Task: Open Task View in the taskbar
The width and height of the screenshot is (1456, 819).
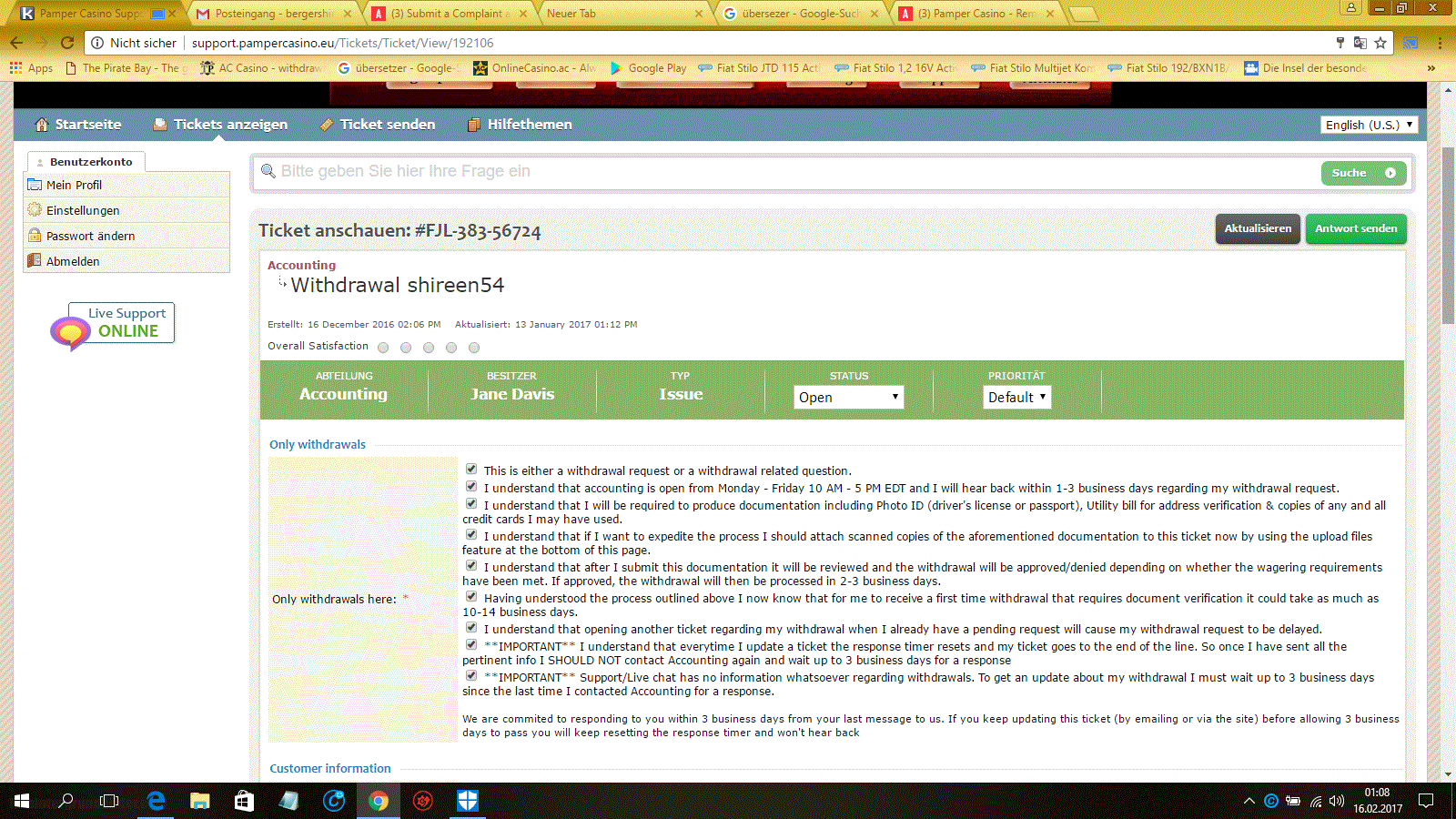Action: click(x=109, y=801)
